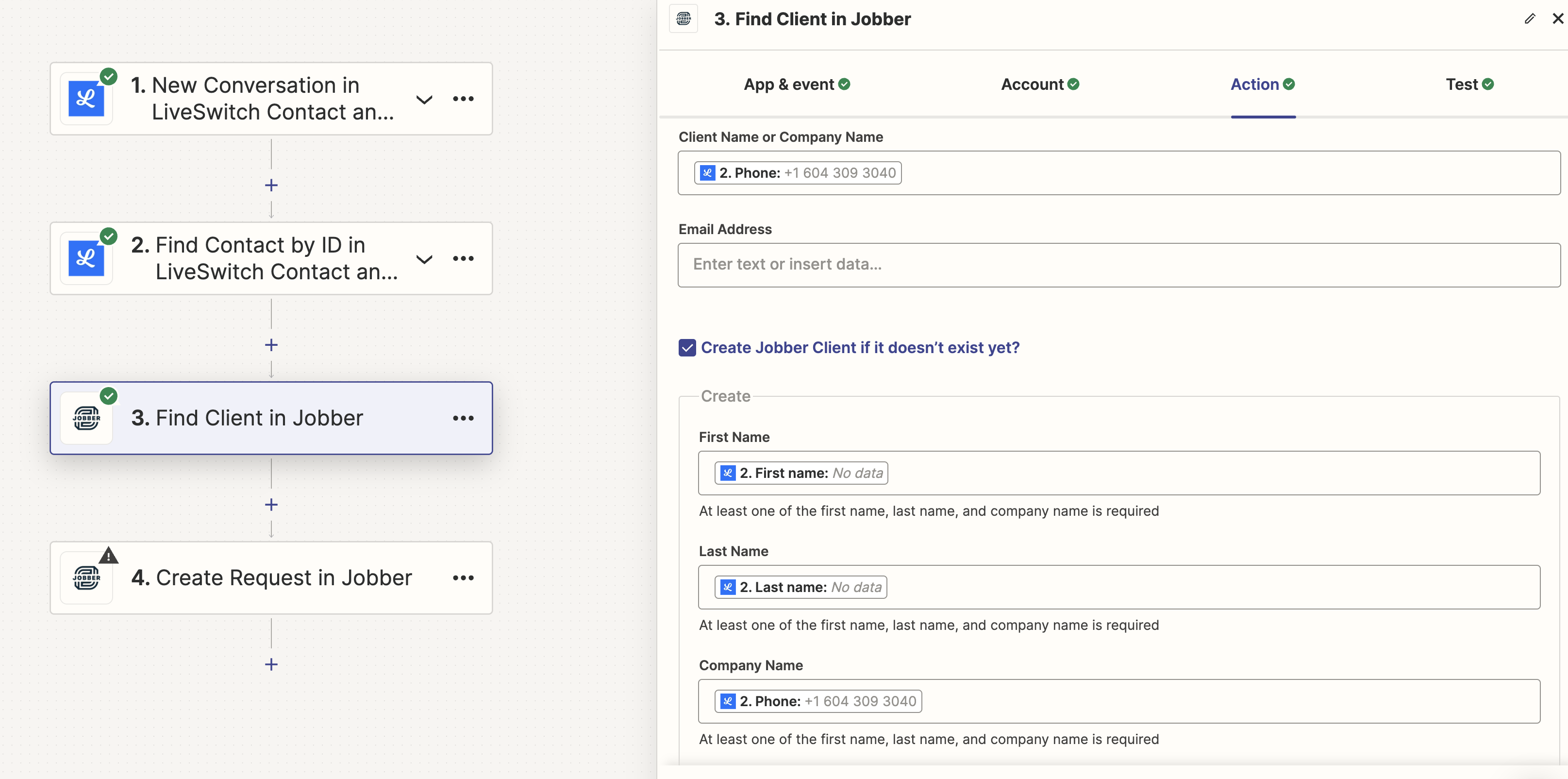The image size is (1568, 779).
Task: Select step 1 New Conversation in LiveSwitch
Action: click(x=271, y=99)
